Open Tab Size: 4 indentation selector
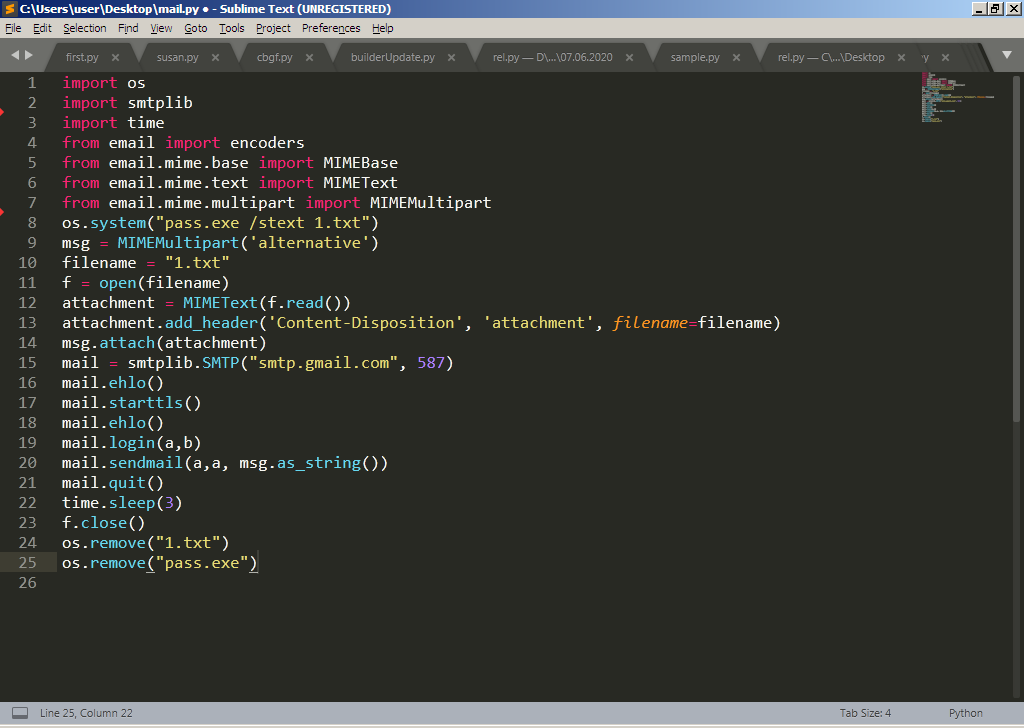 pyautogui.click(x=865, y=713)
